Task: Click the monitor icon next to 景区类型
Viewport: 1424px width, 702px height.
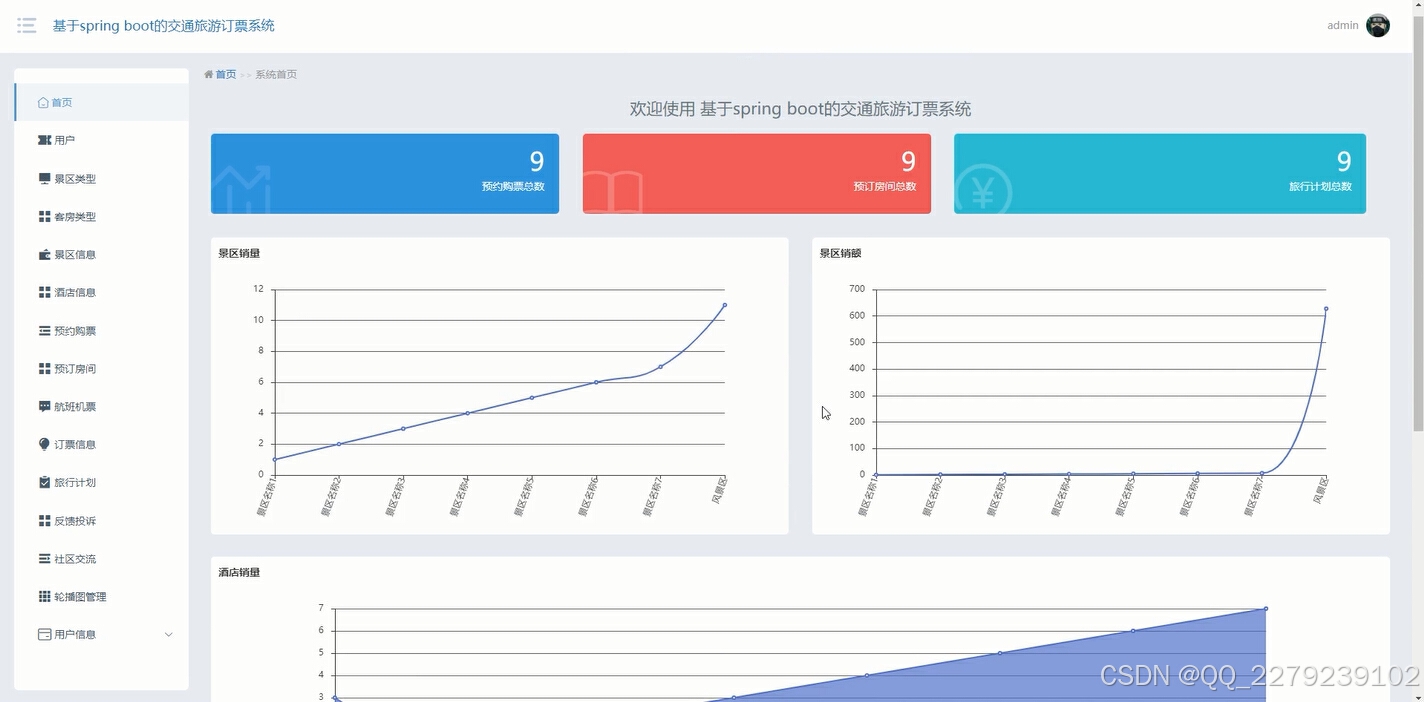Action: point(44,178)
